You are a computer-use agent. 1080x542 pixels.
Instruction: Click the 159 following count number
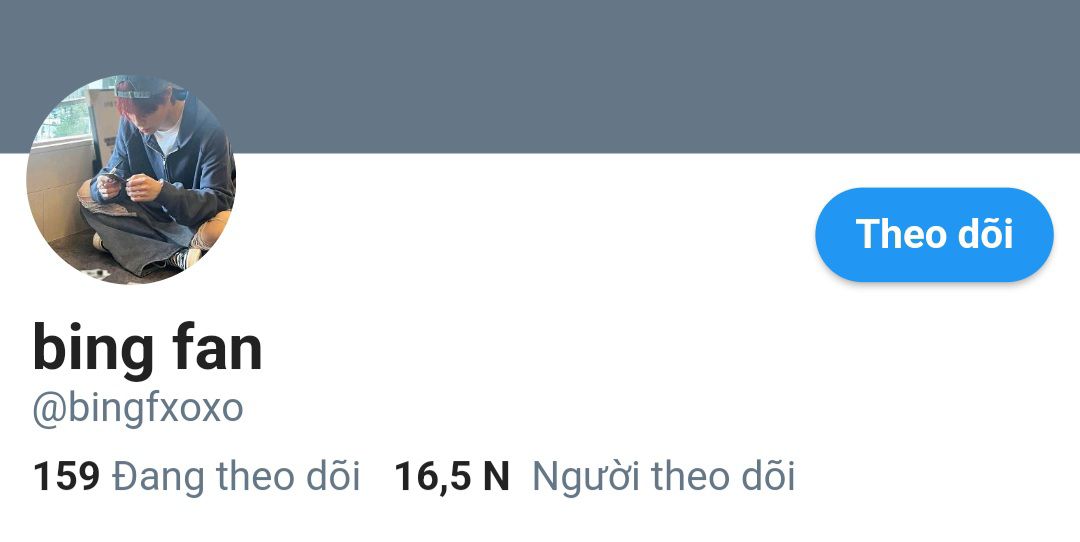pyautogui.click(x=66, y=477)
